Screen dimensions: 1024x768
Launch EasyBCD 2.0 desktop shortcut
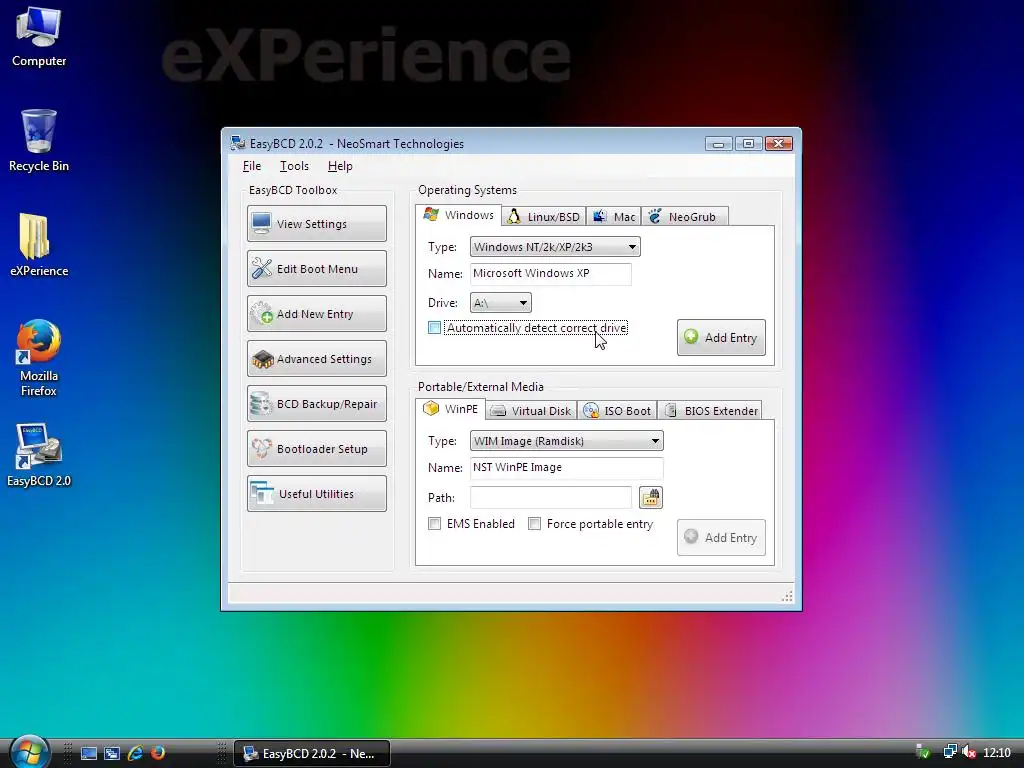click(39, 455)
